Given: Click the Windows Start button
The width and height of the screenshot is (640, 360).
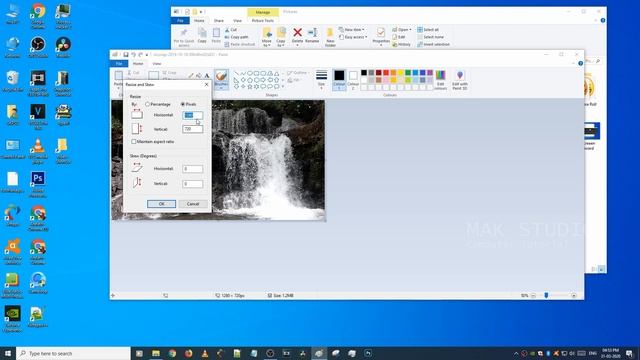Looking at the screenshot, I should [8, 353].
